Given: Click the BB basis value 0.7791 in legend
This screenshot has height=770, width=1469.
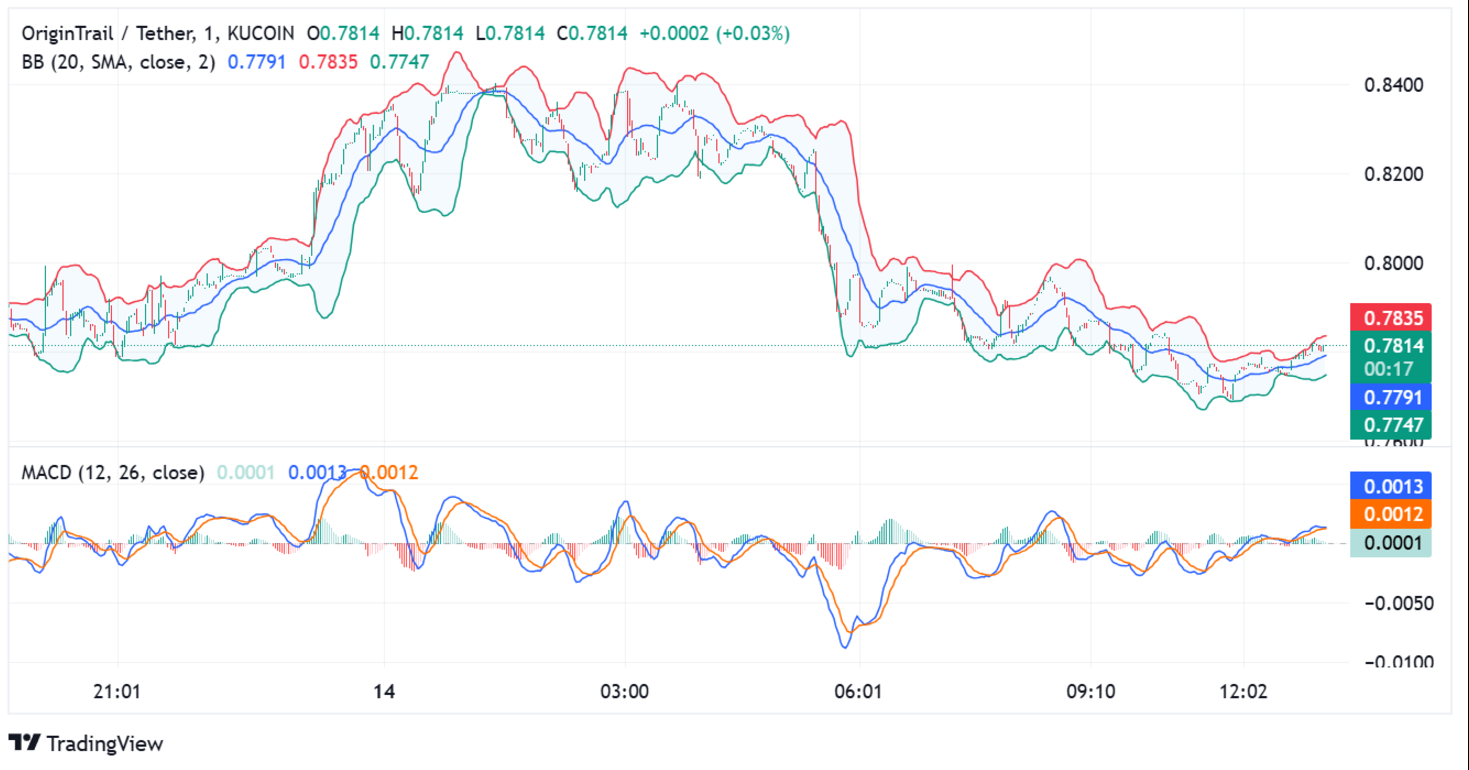Looking at the screenshot, I should pos(257,62).
